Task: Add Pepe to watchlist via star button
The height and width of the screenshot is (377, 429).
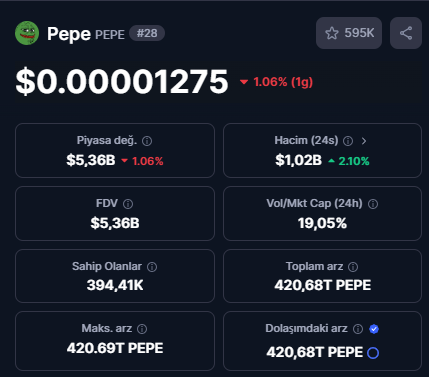Action: [x=349, y=33]
